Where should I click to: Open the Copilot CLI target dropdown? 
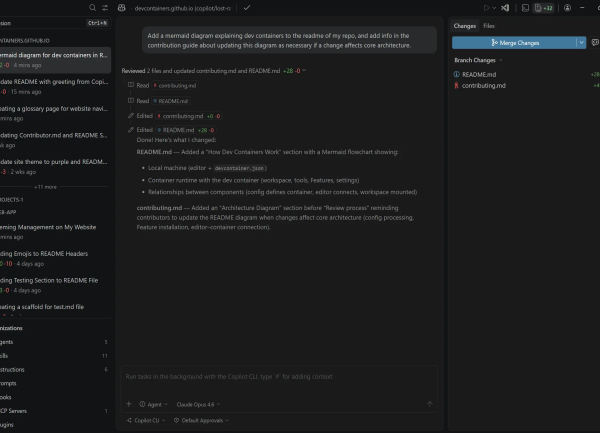click(146, 420)
